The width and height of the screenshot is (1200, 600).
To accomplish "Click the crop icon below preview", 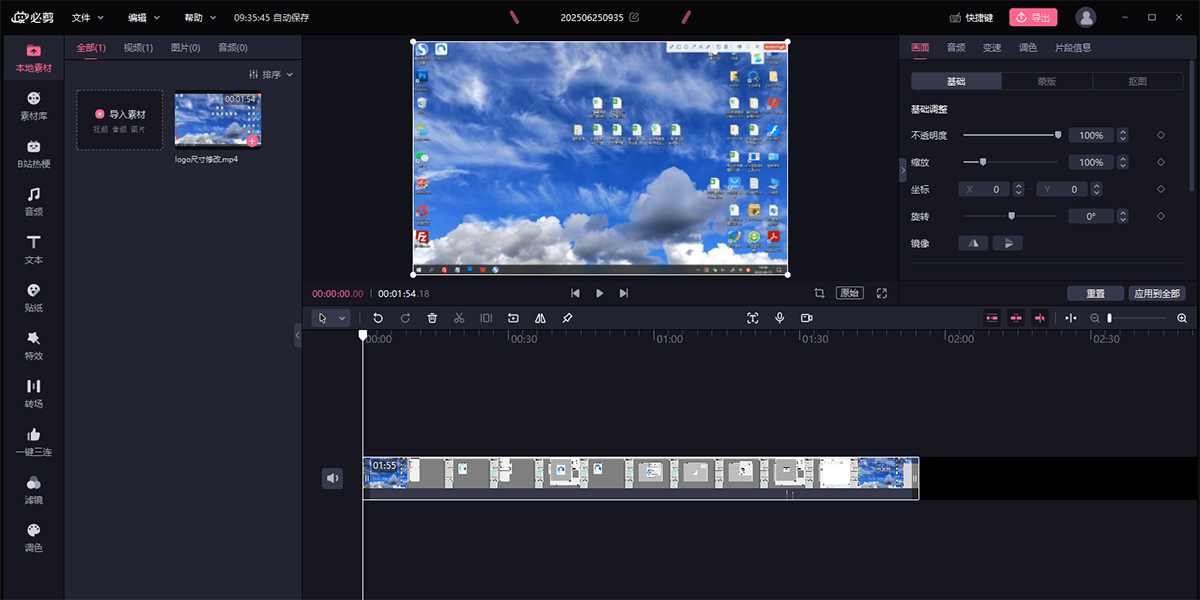I will pyautogui.click(x=819, y=293).
